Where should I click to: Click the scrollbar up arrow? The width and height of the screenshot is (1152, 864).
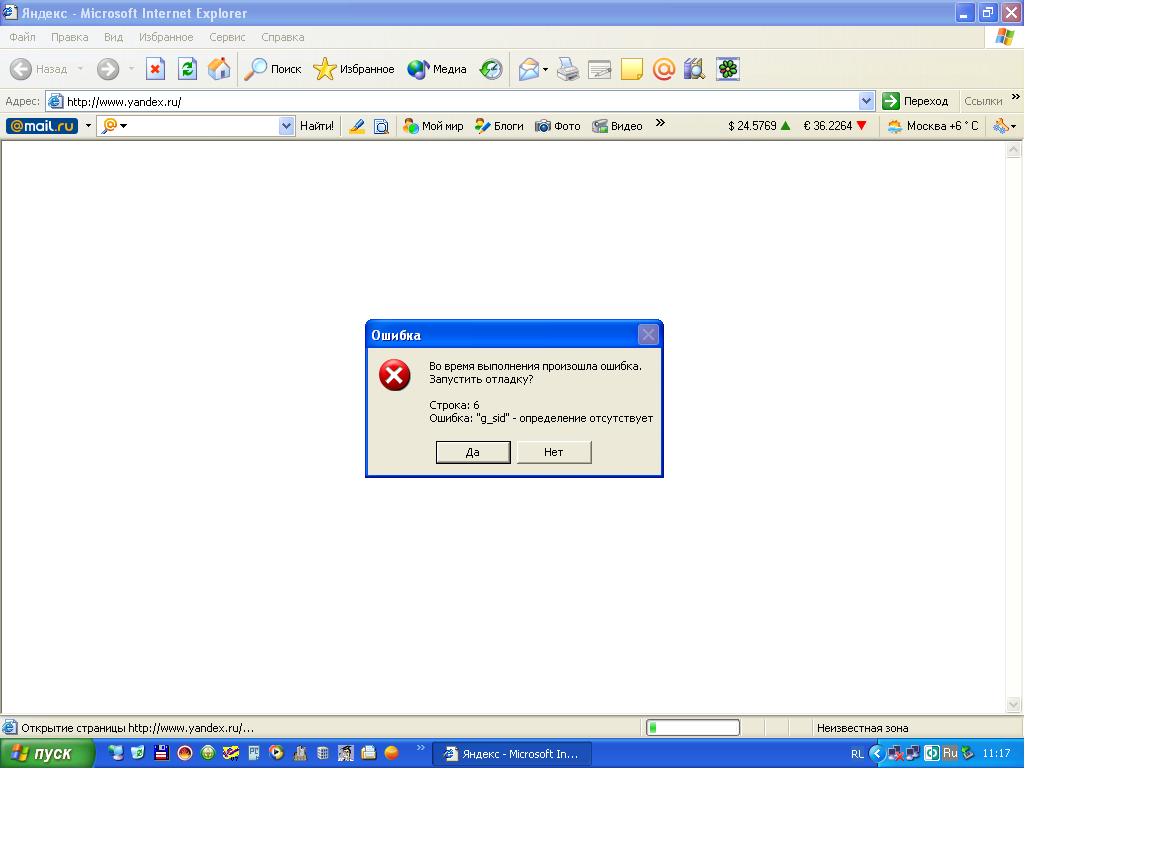coord(1013,150)
